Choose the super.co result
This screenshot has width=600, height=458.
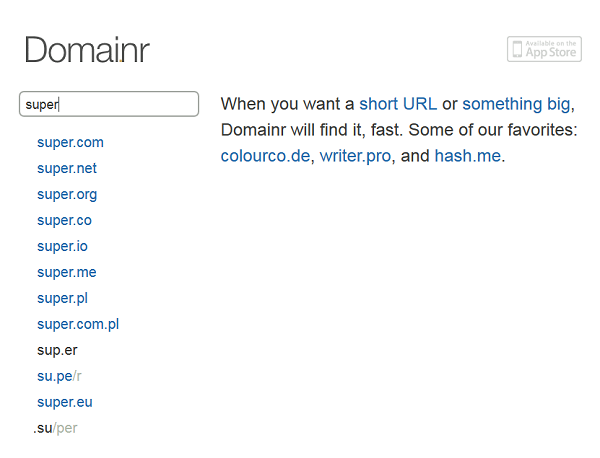click(64, 220)
